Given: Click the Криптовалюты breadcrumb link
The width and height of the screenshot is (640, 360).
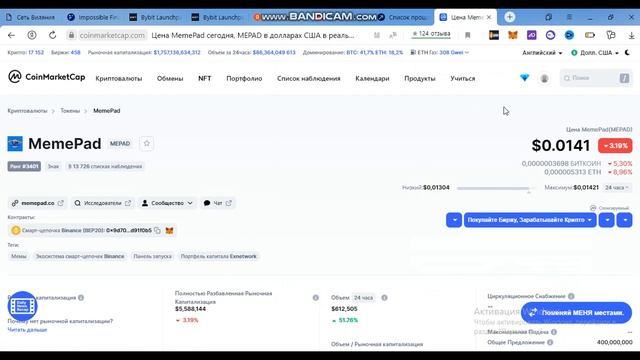Looking at the screenshot, I should [x=27, y=111].
